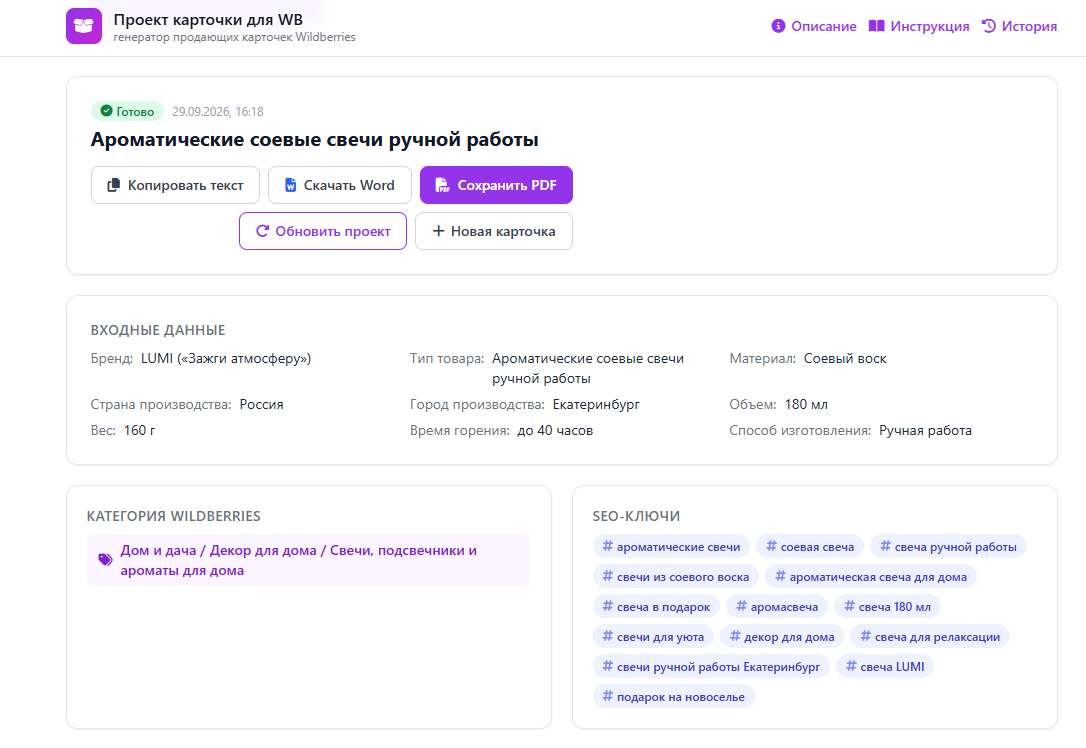
Task: Click the ВХОДНЫЕ ДАННЫЕ section heading
Action: point(158,330)
